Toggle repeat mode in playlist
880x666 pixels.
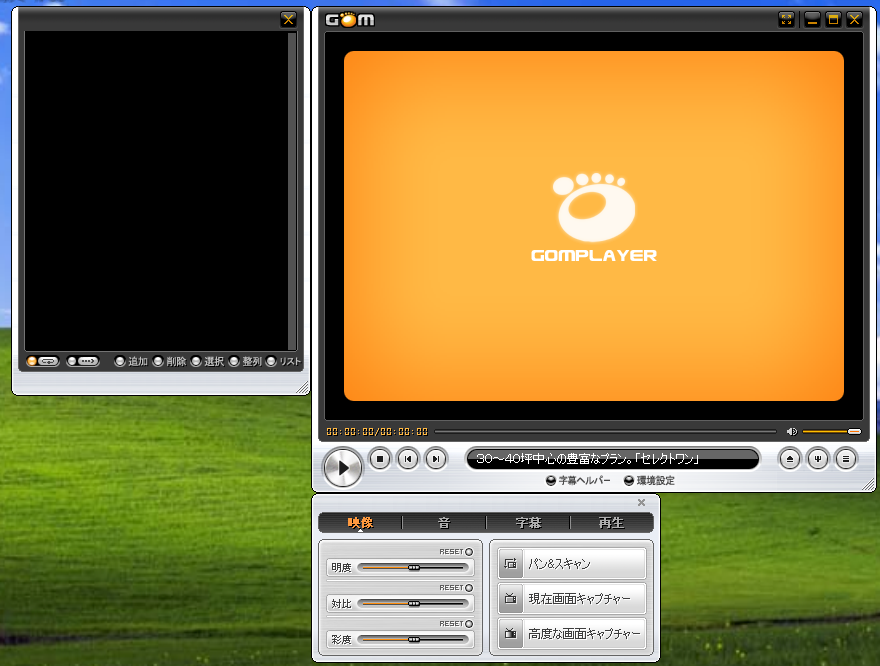[x=43, y=361]
